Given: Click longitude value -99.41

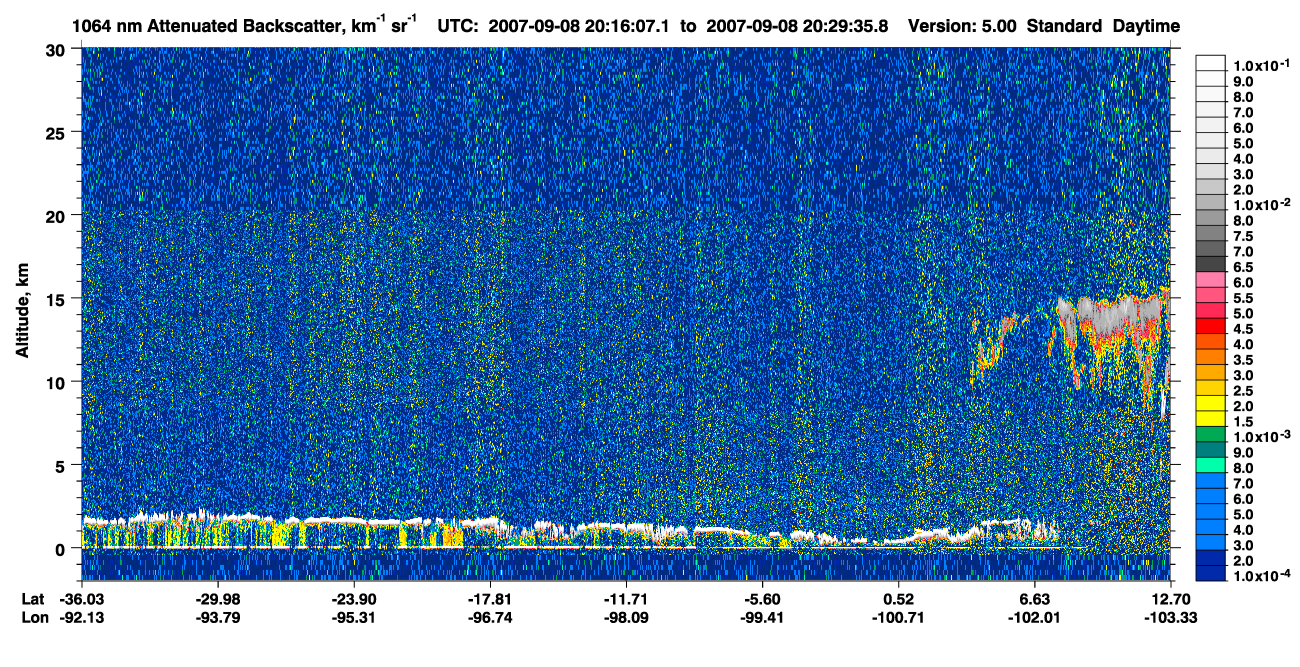Looking at the screenshot, I should tap(762, 617).
